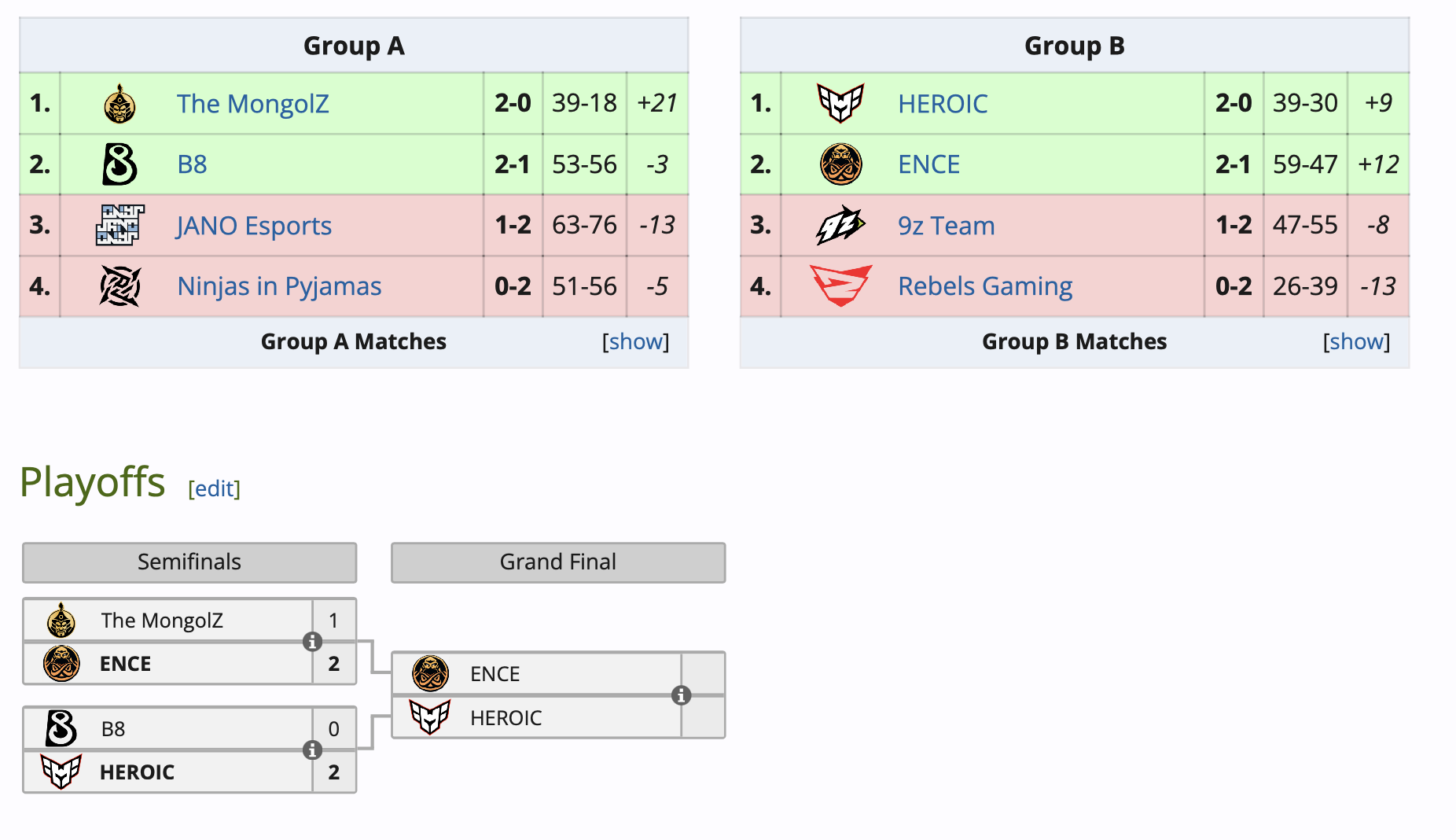This screenshot has height=840, width=1456.
Task: Expand Group A Matches with show
Action: point(635,341)
